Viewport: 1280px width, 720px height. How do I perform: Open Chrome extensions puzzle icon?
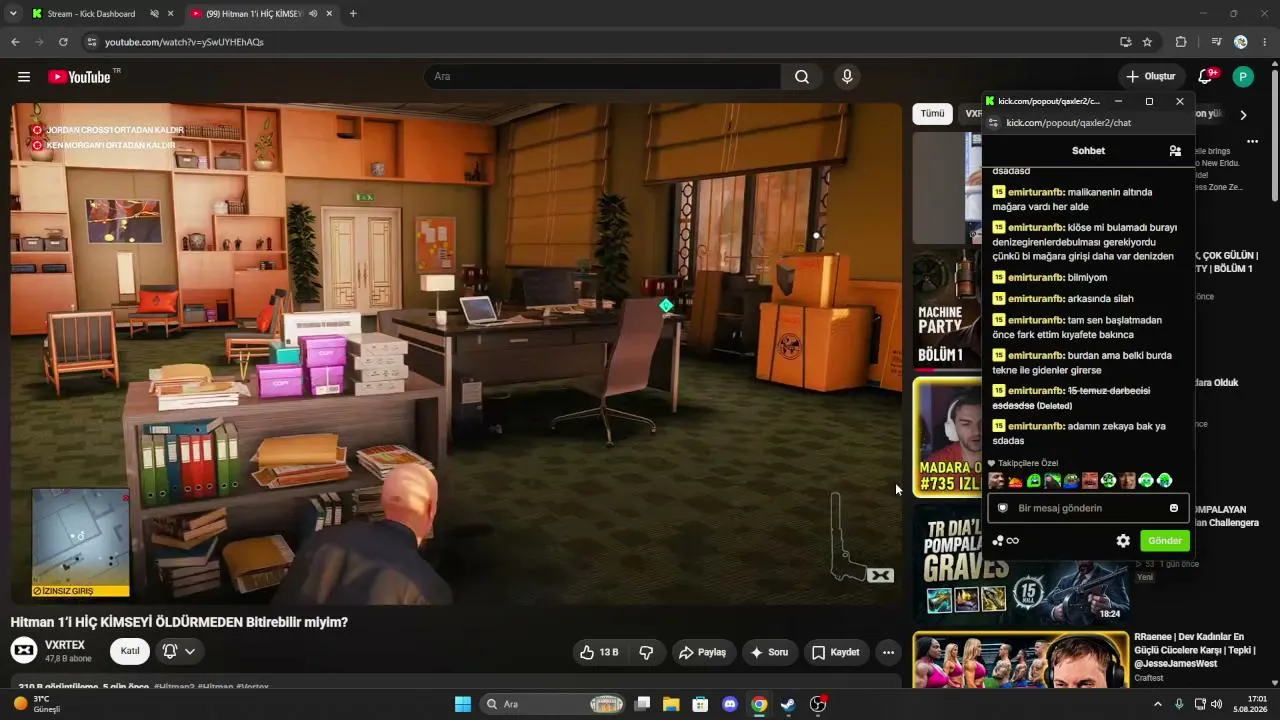pyautogui.click(x=1181, y=42)
